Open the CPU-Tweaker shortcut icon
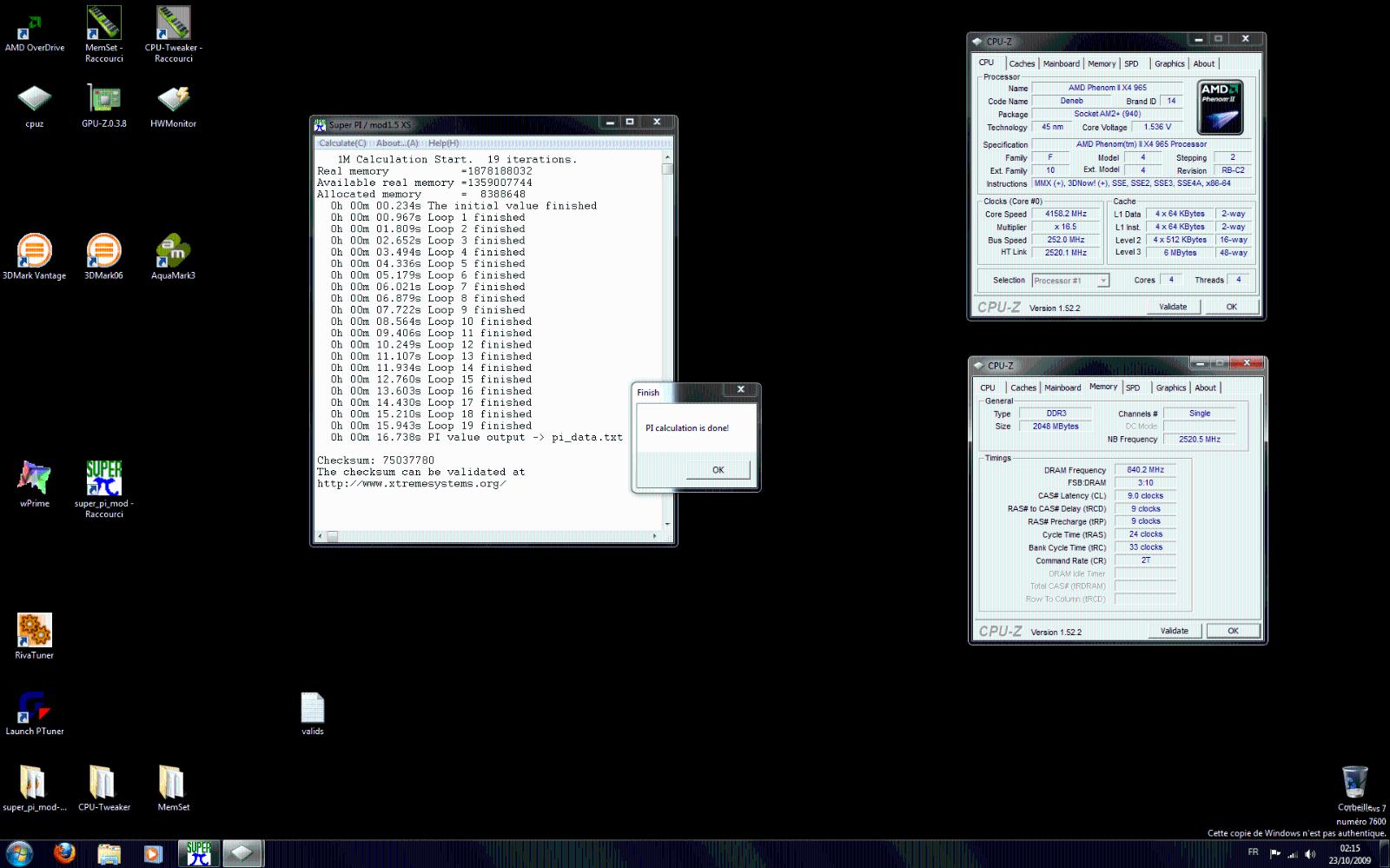 [173, 35]
